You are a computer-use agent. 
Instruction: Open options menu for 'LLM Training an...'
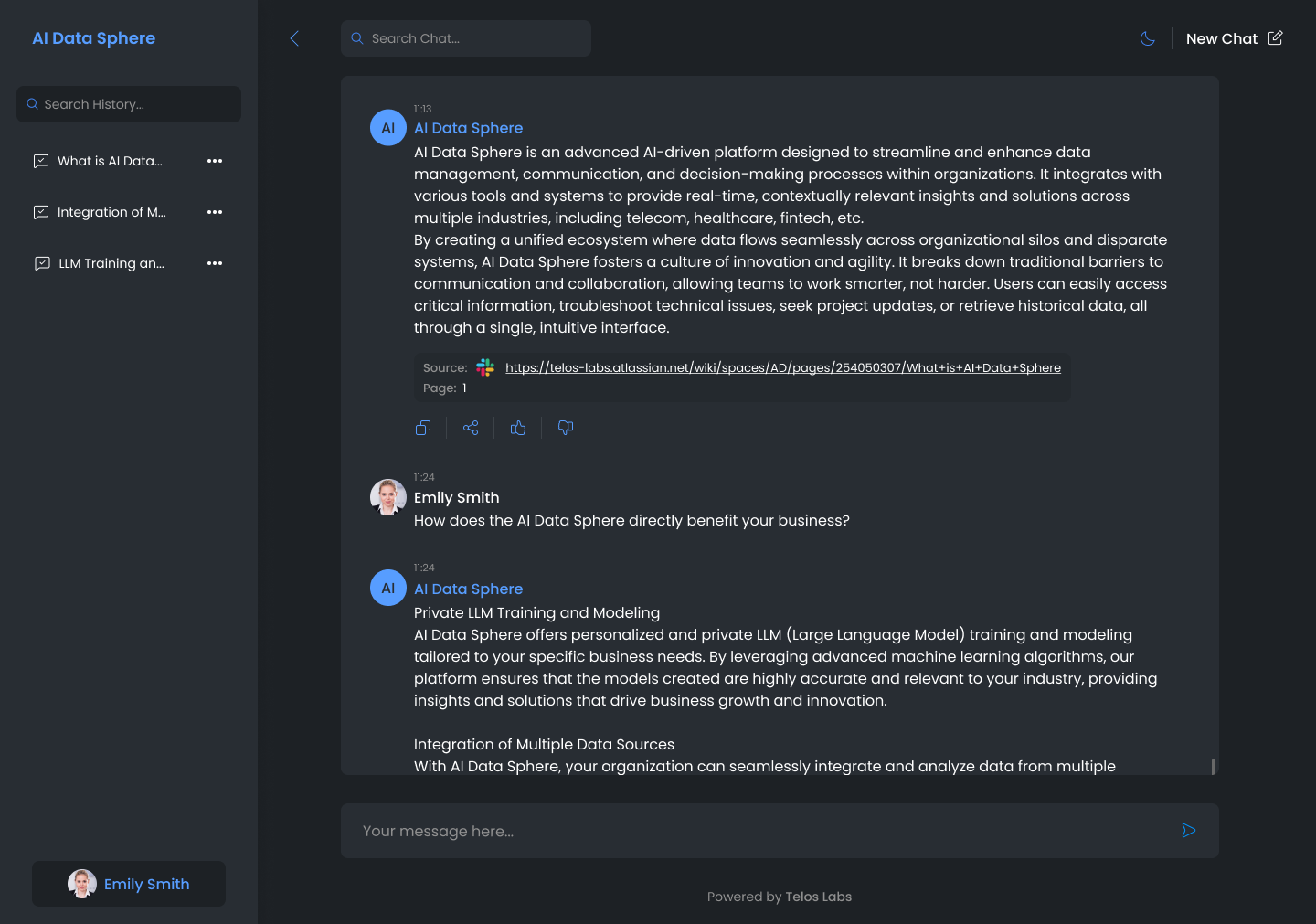(215, 263)
